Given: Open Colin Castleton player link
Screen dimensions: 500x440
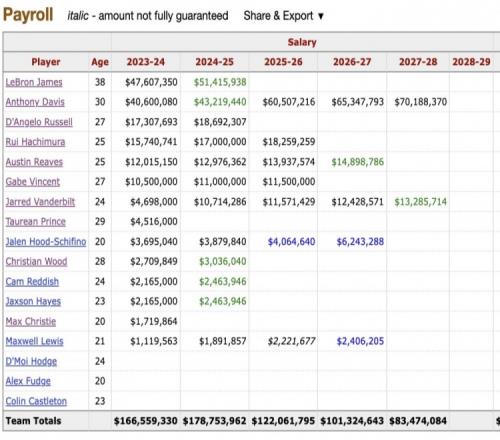Looking at the screenshot, I should pyautogui.click(x=36, y=401).
